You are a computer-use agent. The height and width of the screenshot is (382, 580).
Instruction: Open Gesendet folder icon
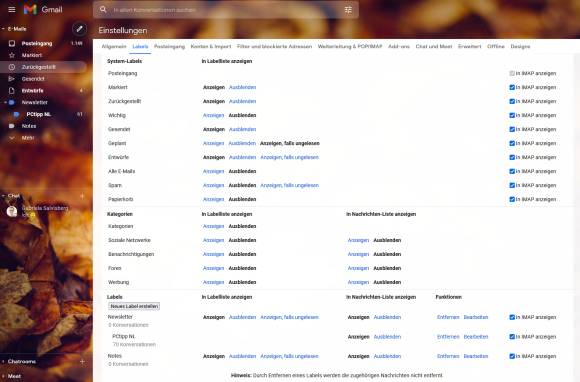[x=12, y=79]
